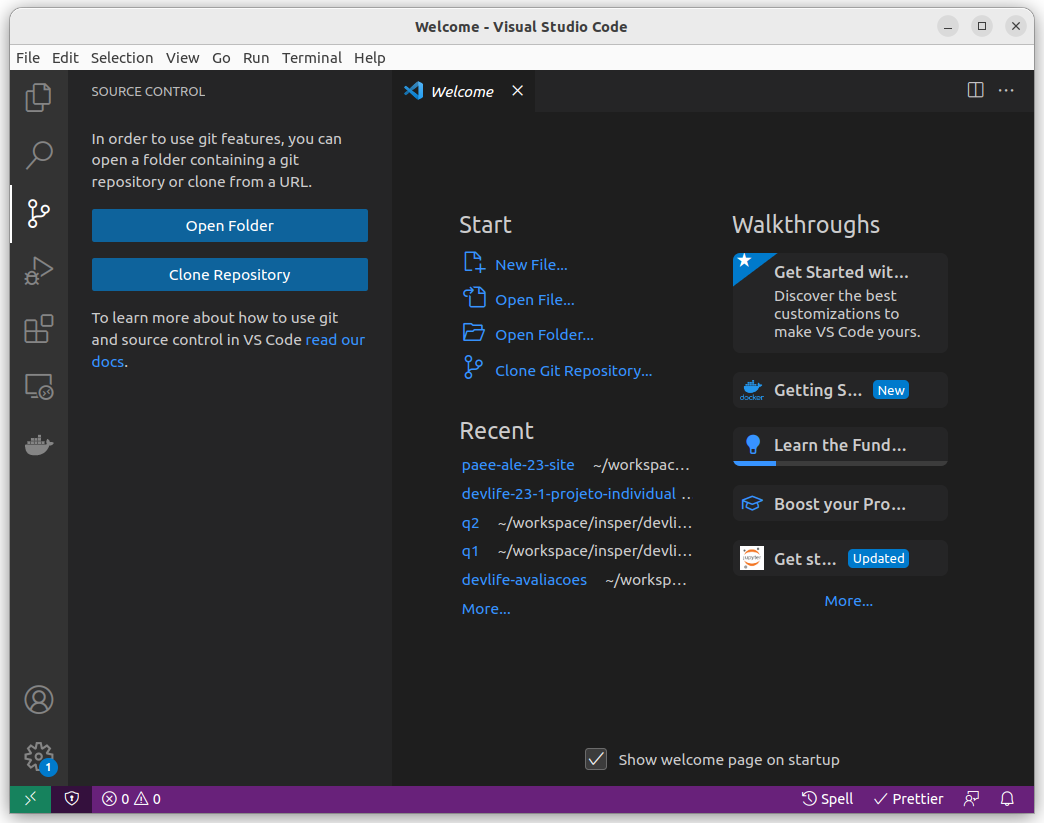Open the paee-ale-23-site recent project
Image resolution: width=1044 pixels, height=823 pixels.
pos(518,465)
